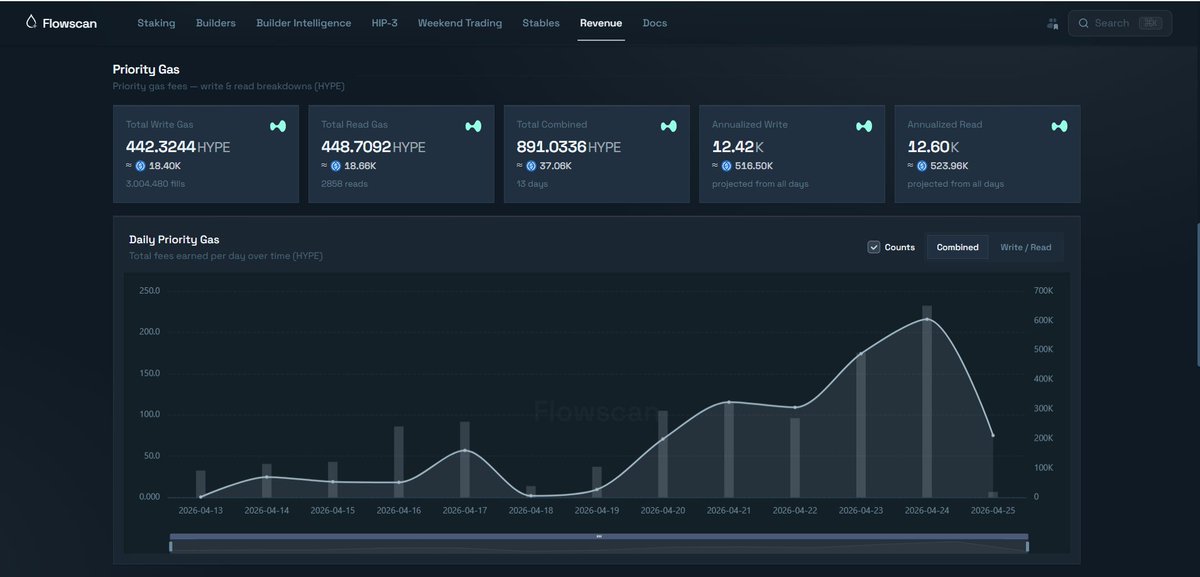Click the coin icon next to 523.96K
1200x577 pixels.
coord(922,166)
